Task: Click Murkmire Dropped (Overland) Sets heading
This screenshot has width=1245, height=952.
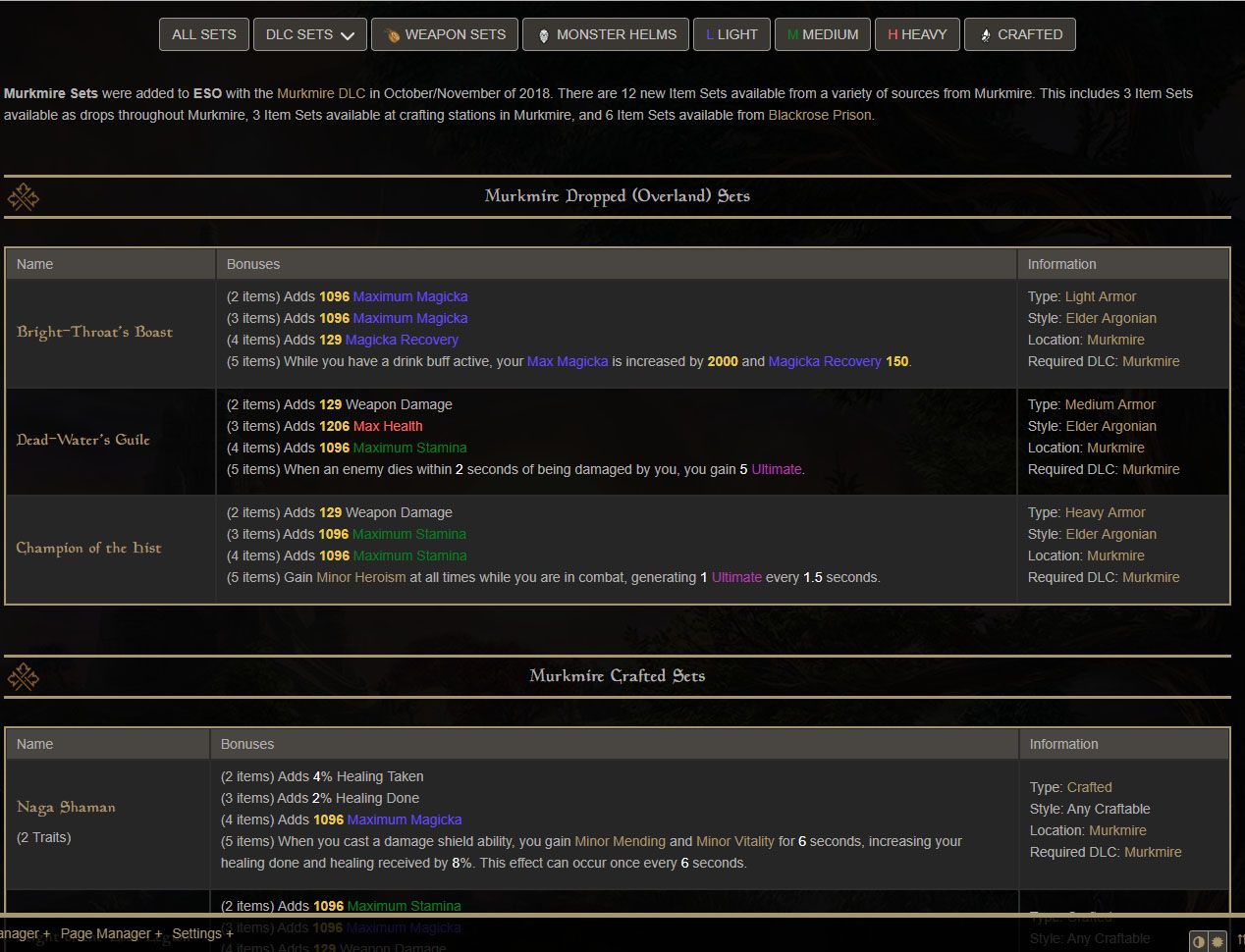Action: tap(618, 195)
